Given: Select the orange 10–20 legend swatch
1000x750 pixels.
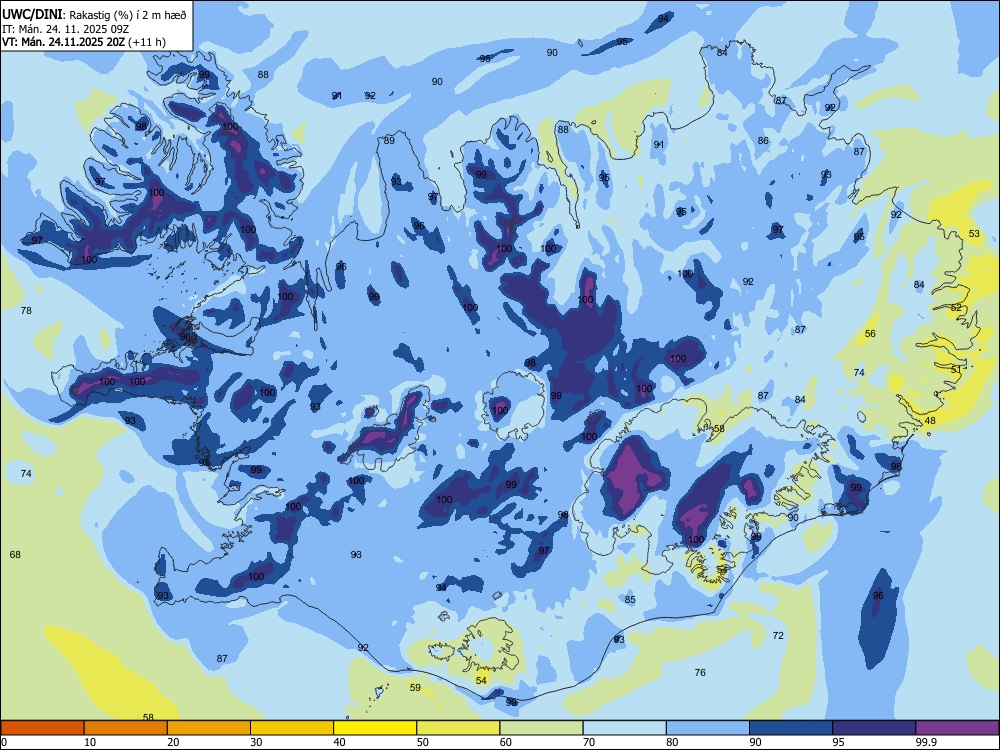Looking at the screenshot, I should click(126, 728).
